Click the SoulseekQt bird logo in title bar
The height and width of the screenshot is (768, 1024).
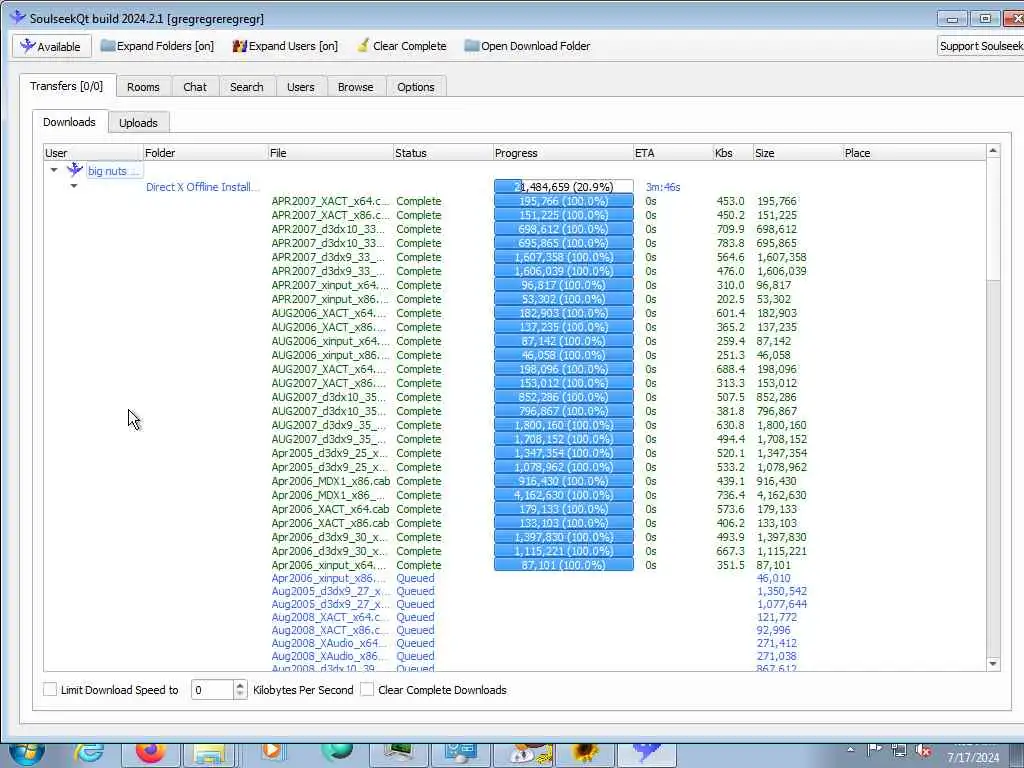point(18,18)
